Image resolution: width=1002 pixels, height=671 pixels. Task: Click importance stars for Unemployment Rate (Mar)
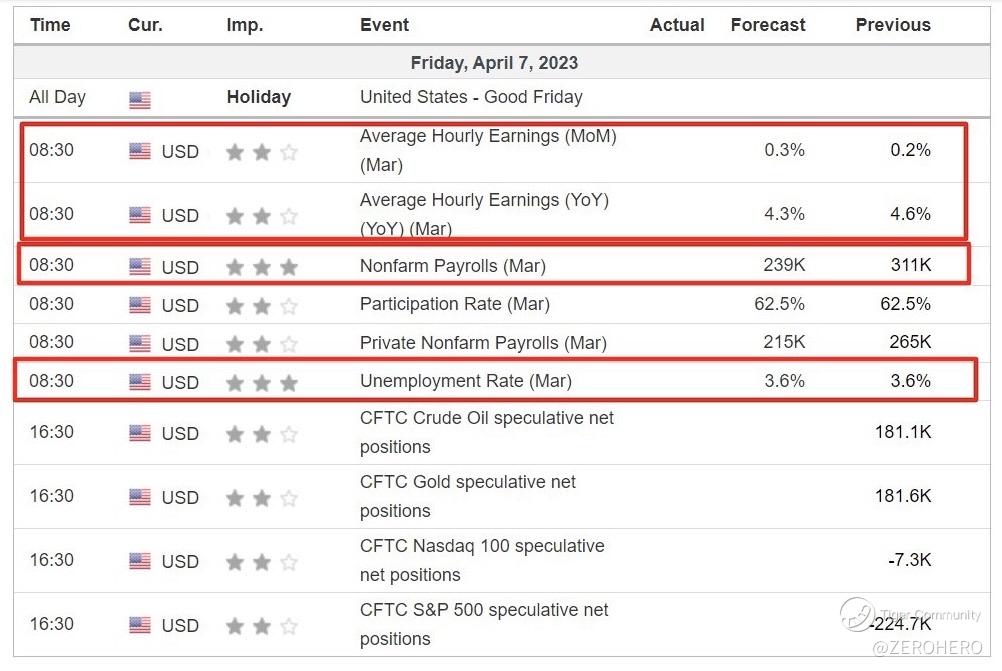pyautogui.click(x=261, y=382)
